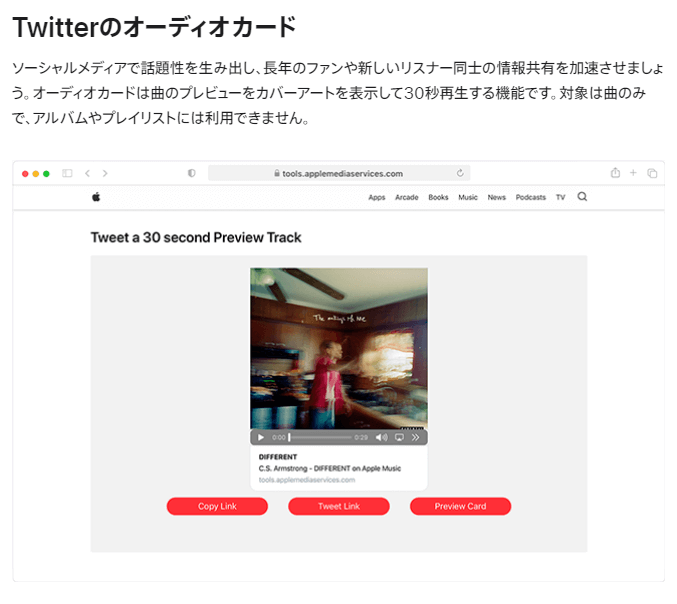This screenshot has width=677, height=604.
Task: Open the search magnifier icon
Action: coord(582,197)
